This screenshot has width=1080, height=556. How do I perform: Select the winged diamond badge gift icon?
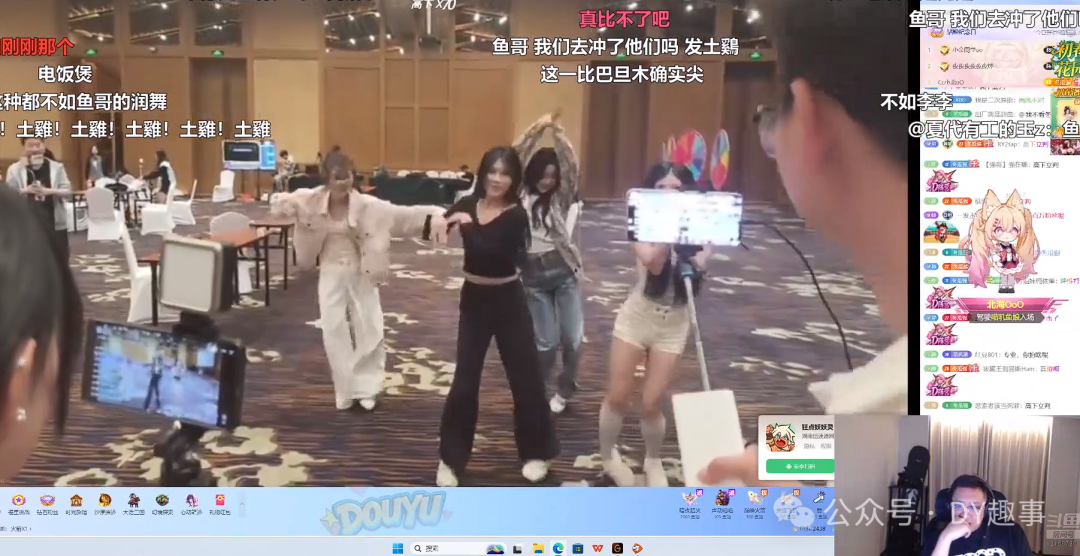pyautogui.click(x=47, y=501)
